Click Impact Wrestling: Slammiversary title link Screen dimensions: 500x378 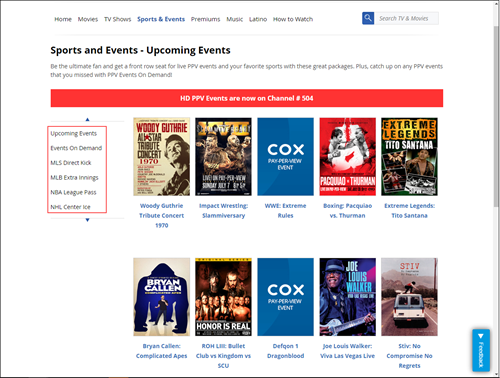click(x=223, y=211)
